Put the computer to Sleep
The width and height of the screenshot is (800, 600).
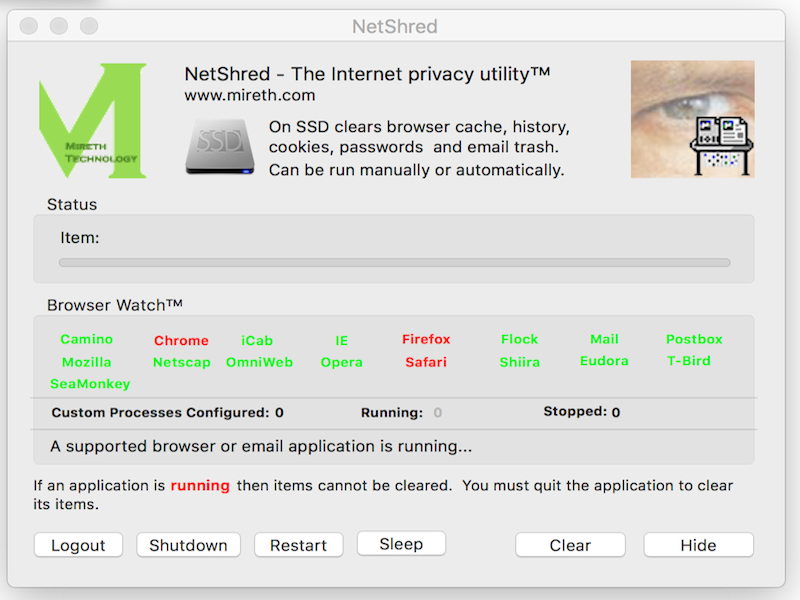point(401,544)
